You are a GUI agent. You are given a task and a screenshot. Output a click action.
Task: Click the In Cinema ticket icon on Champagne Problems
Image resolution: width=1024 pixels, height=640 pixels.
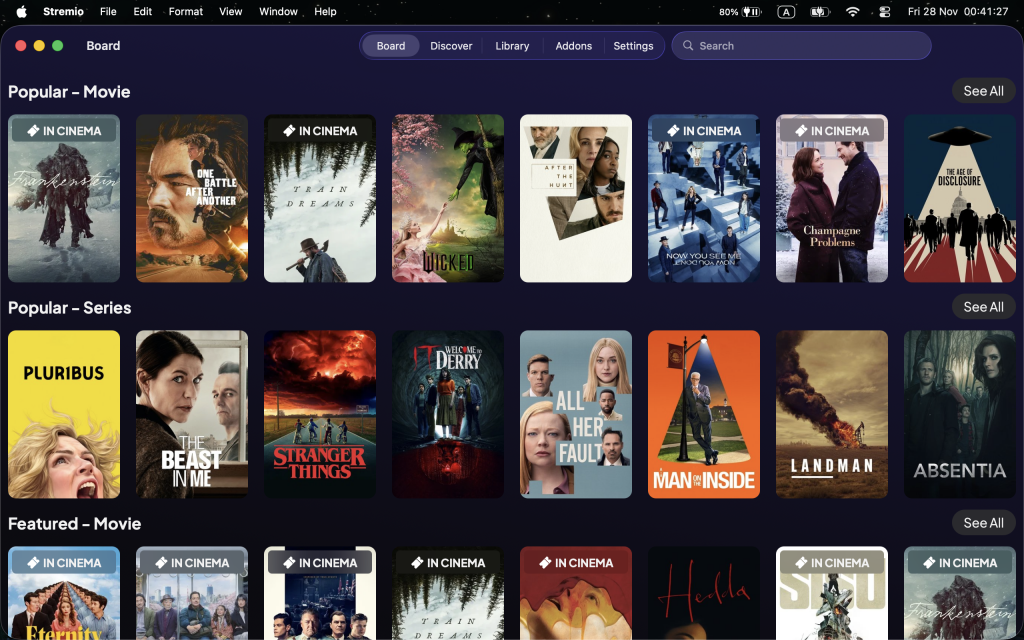(x=801, y=131)
